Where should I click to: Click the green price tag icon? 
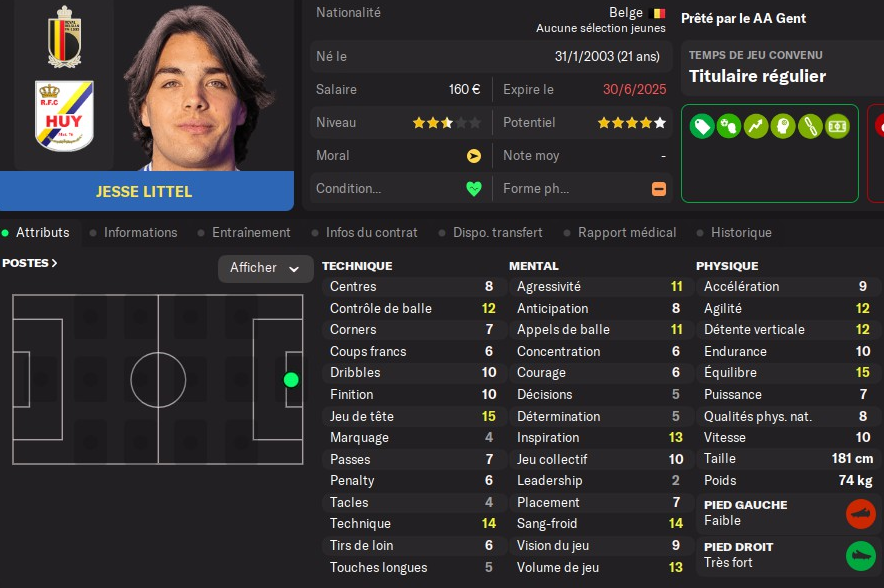(x=702, y=126)
